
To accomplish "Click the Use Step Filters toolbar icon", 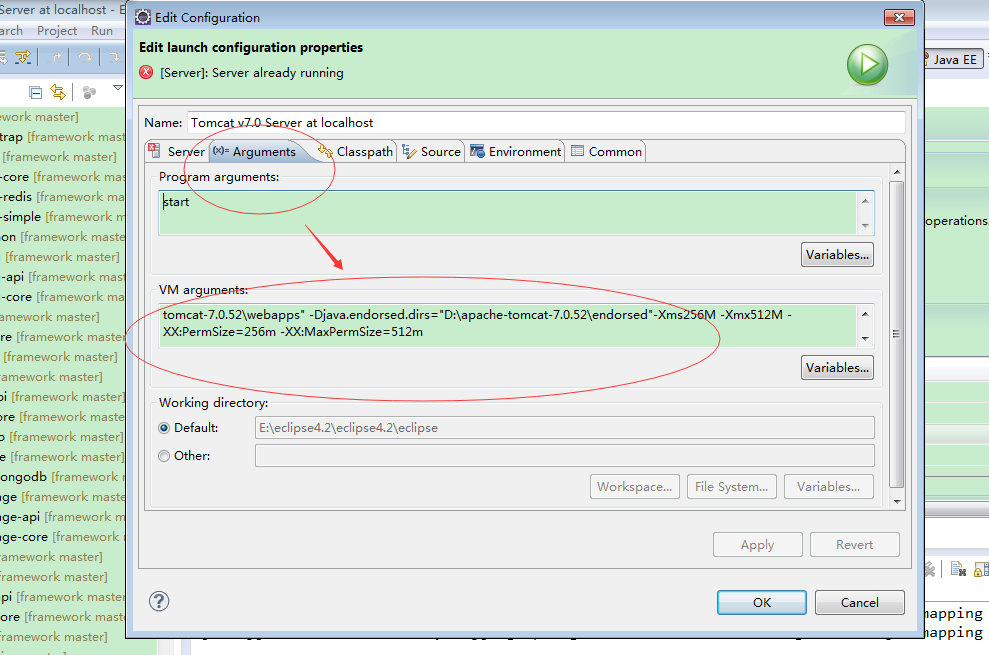I will (23, 57).
